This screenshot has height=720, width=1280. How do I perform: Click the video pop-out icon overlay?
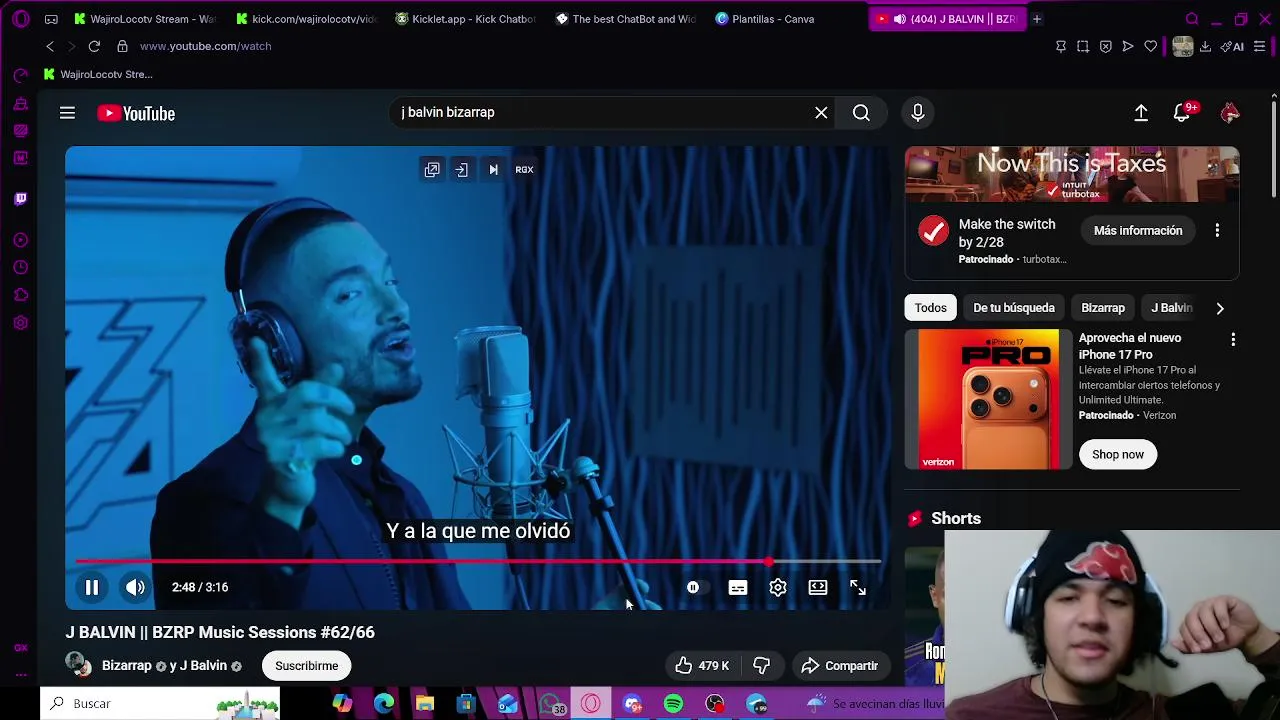432,170
